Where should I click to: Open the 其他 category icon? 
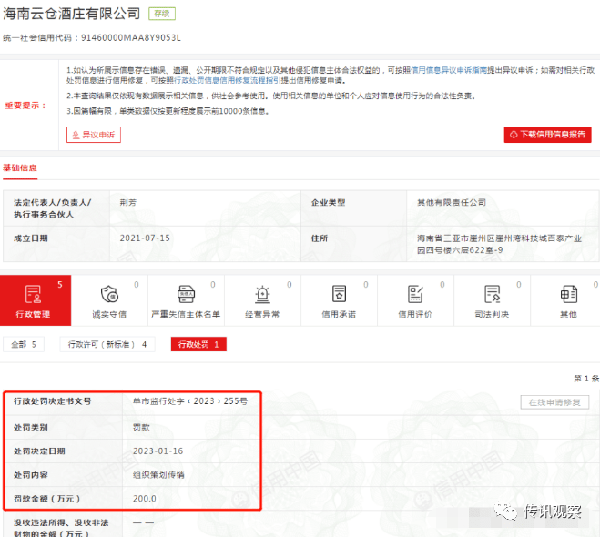coord(567,296)
